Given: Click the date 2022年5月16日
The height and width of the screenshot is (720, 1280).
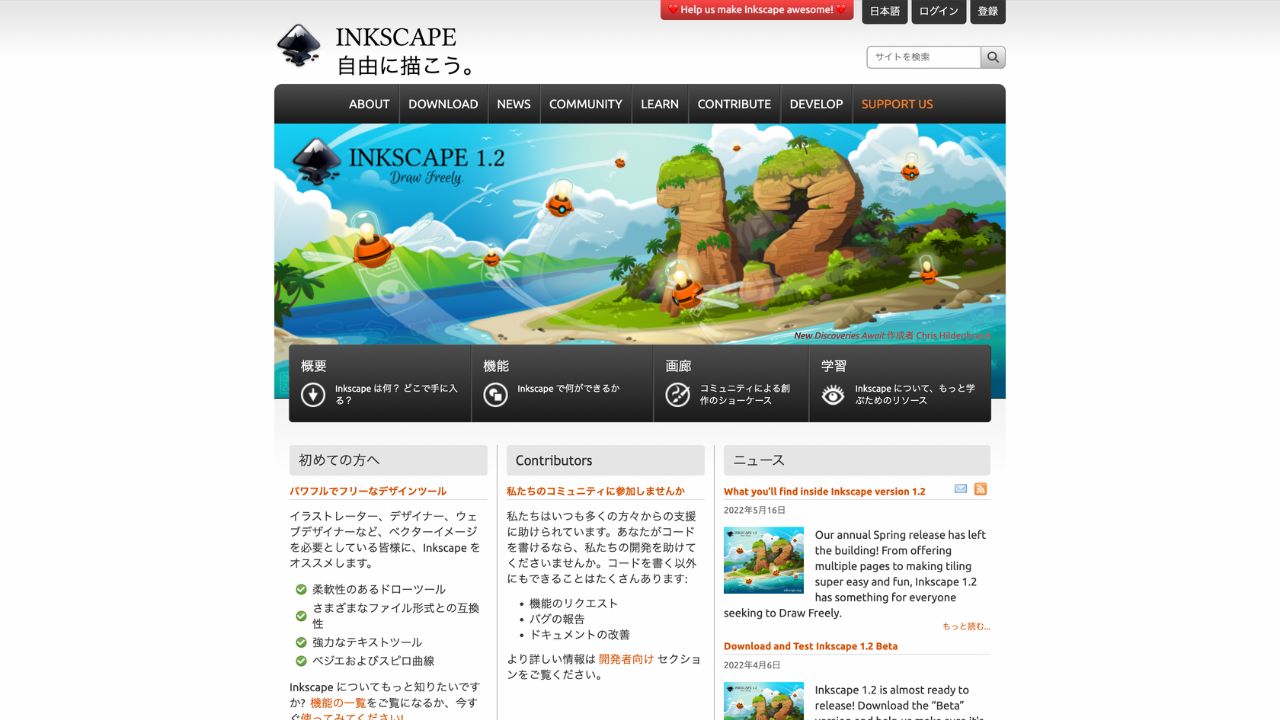Looking at the screenshot, I should click(x=755, y=510).
